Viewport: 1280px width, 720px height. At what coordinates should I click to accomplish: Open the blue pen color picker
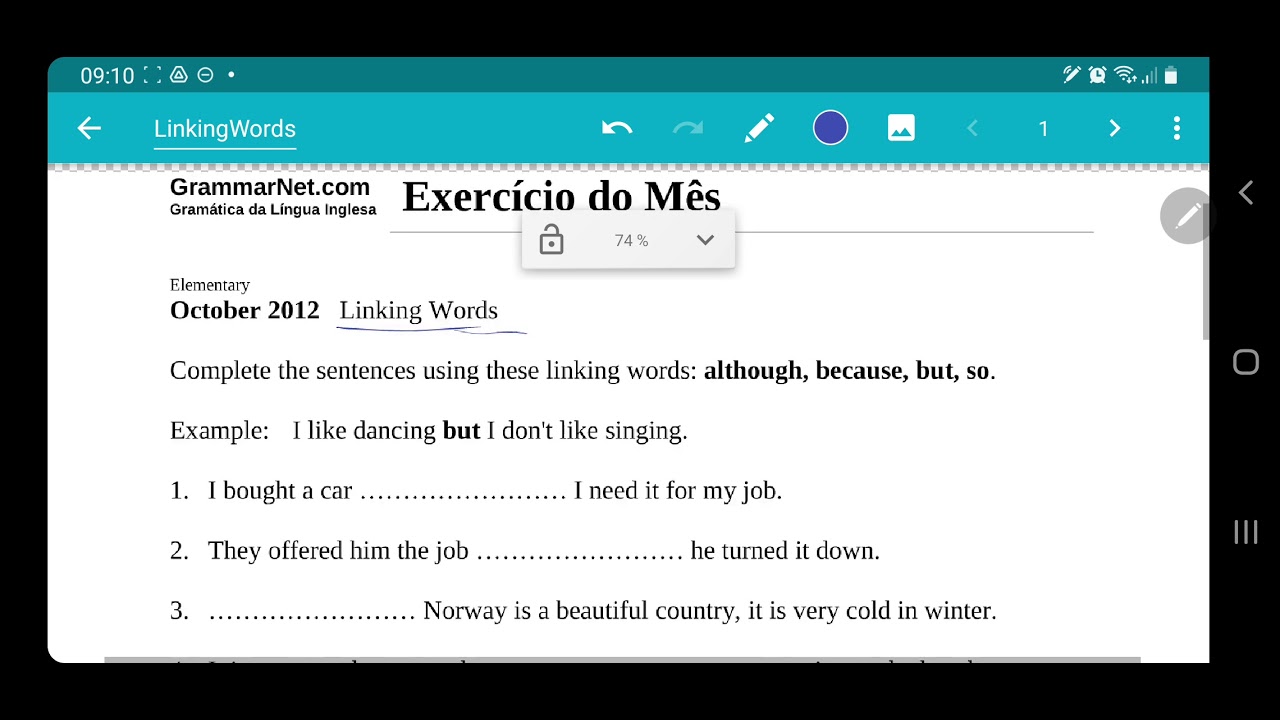coord(830,128)
